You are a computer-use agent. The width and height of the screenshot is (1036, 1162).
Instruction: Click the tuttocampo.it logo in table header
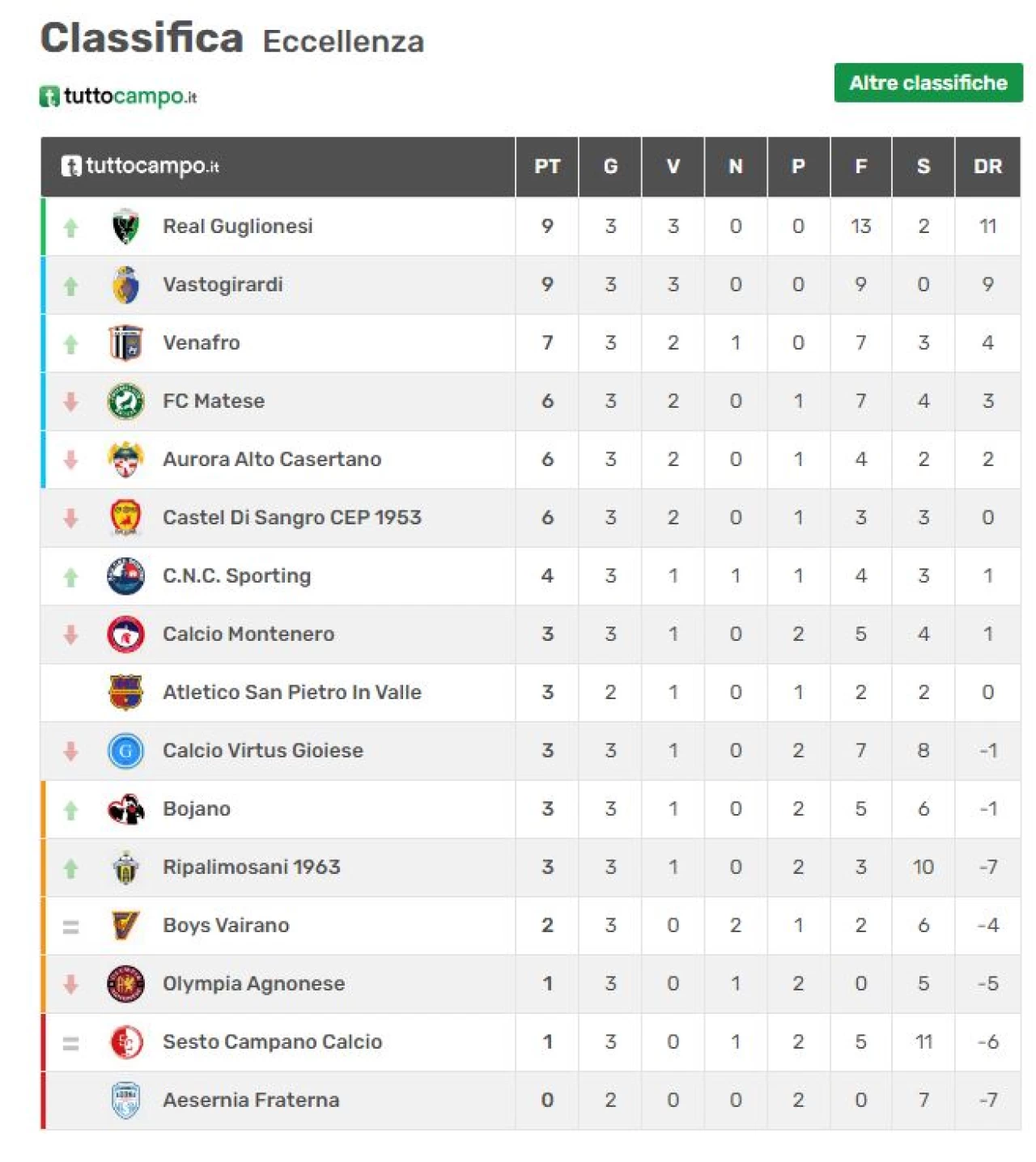[x=140, y=166]
